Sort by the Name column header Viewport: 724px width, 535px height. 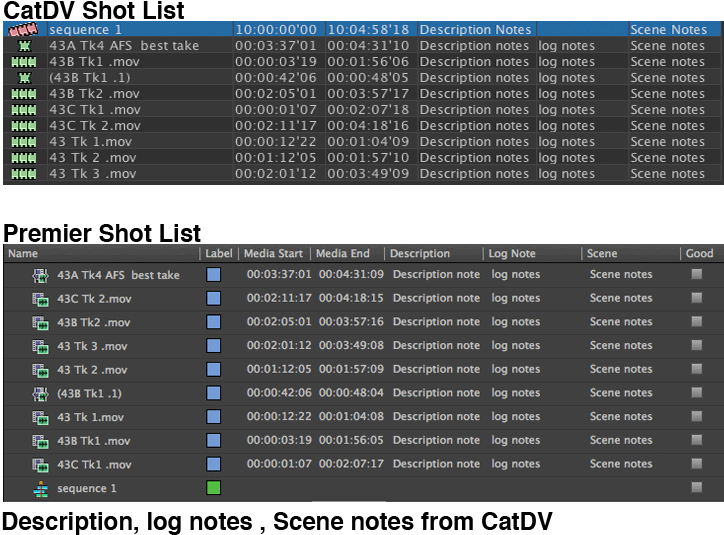tap(23, 254)
